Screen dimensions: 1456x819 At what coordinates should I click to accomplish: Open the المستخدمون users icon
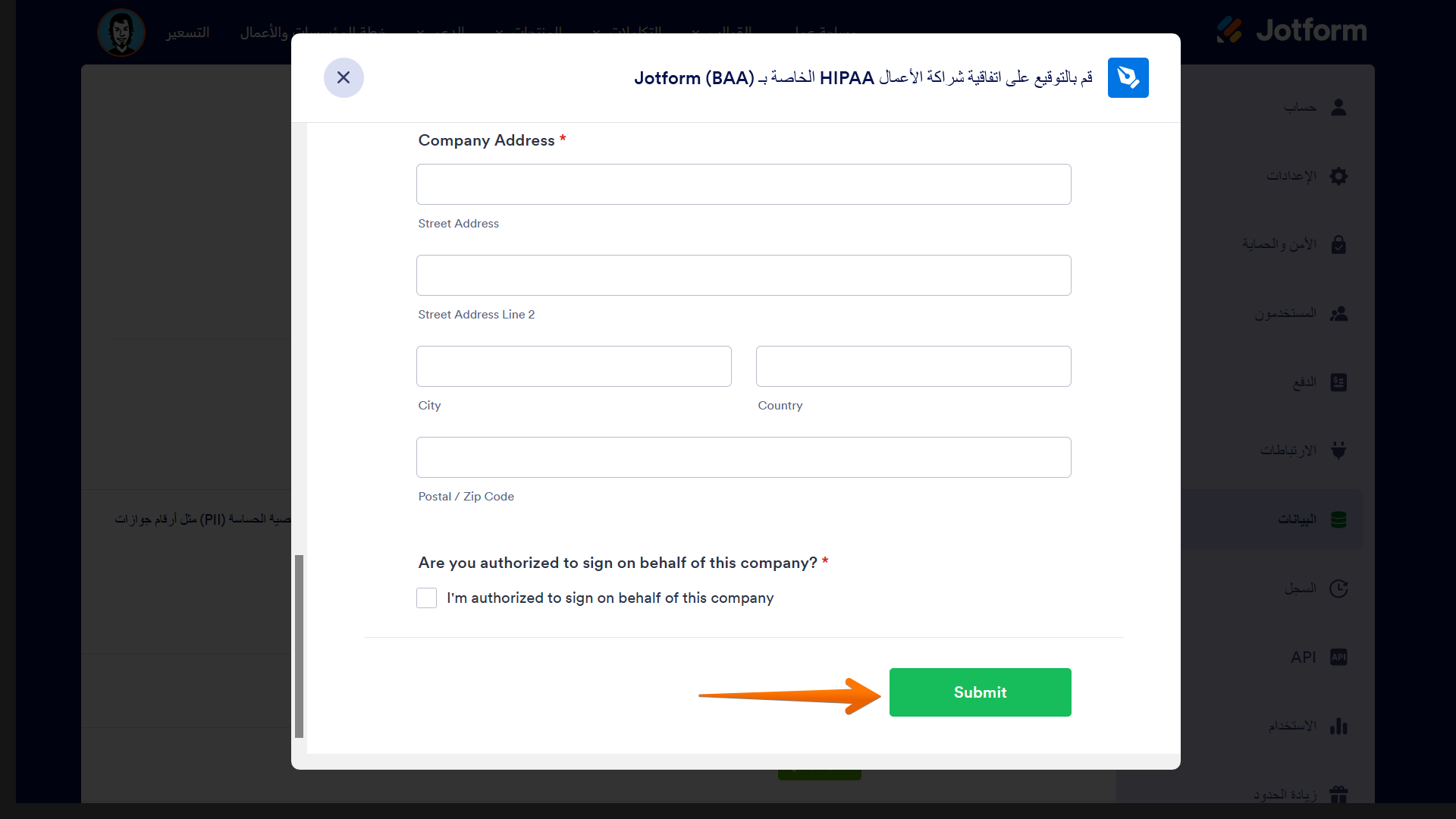click(1338, 313)
